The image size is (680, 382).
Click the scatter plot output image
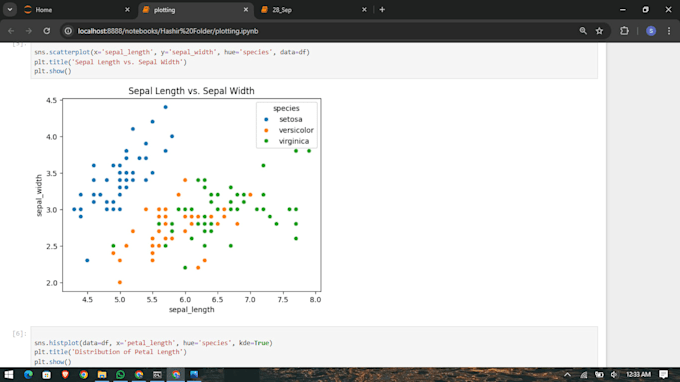click(179, 201)
